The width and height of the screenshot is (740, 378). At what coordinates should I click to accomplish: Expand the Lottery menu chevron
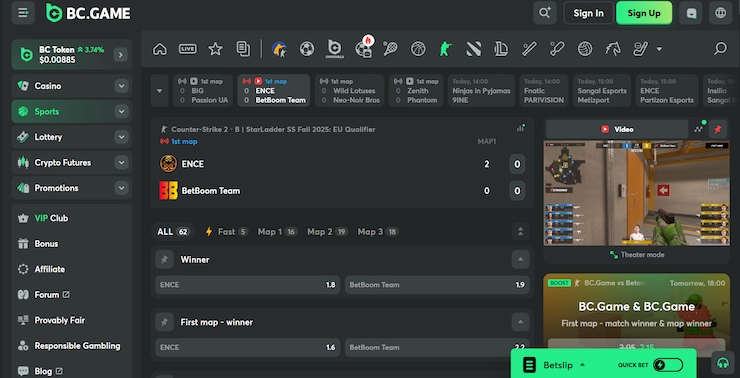tap(121, 137)
